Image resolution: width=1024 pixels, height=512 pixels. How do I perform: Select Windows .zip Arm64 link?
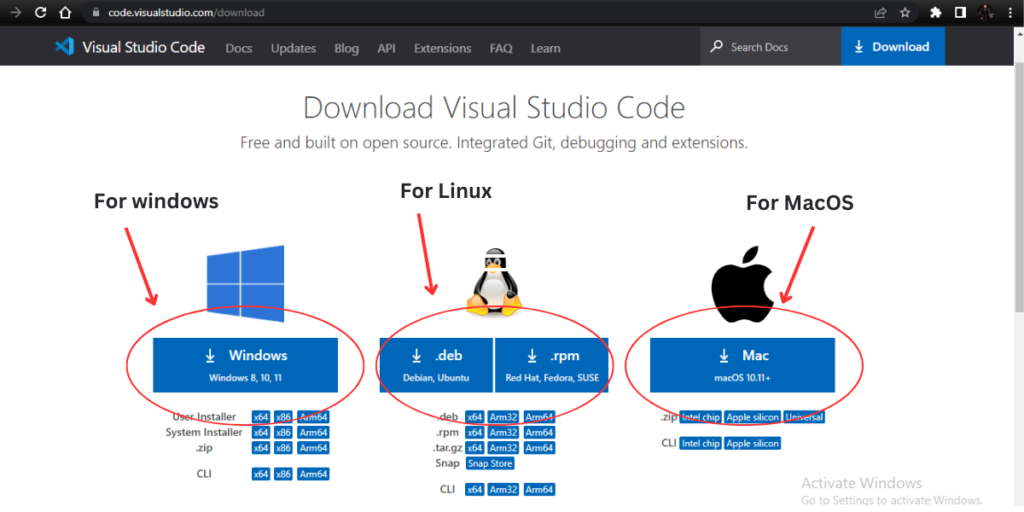tap(313, 448)
